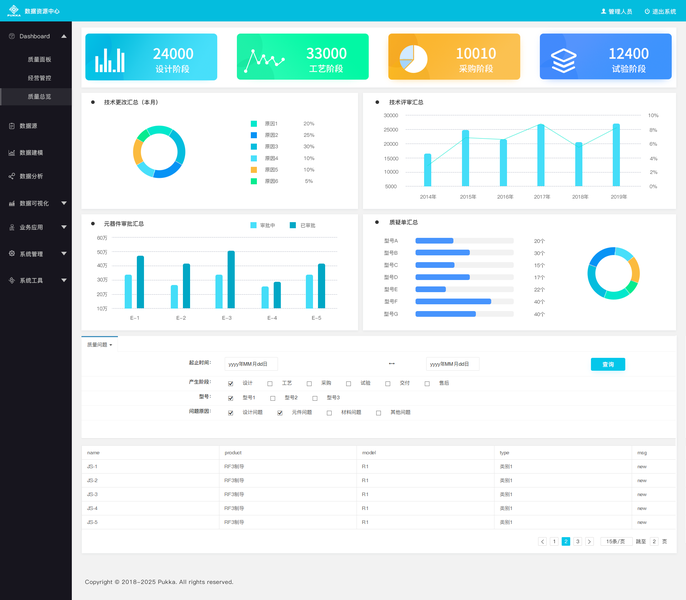The width and height of the screenshot is (686, 600).
Task: Click the 'product' column header
Action: (233, 453)
